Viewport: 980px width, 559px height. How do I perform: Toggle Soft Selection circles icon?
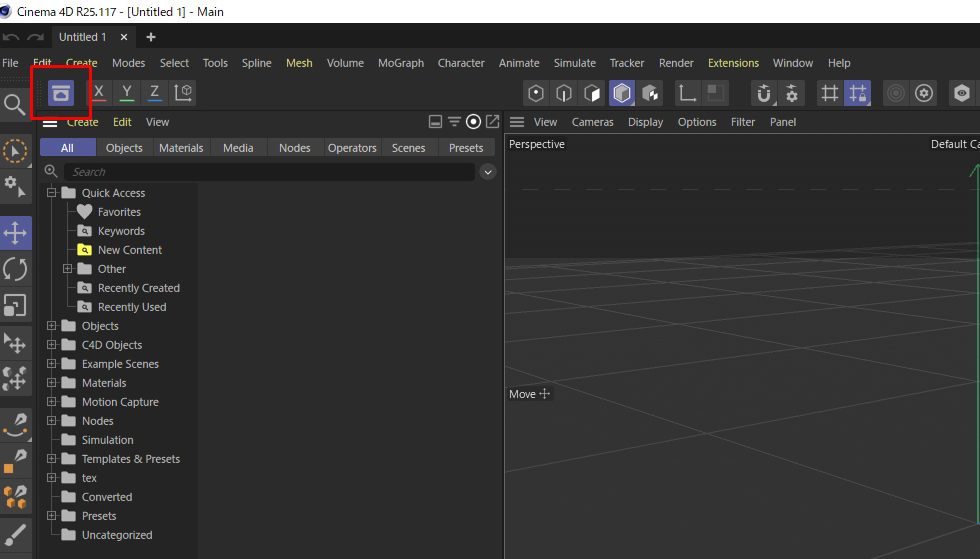tap(896, 93)
